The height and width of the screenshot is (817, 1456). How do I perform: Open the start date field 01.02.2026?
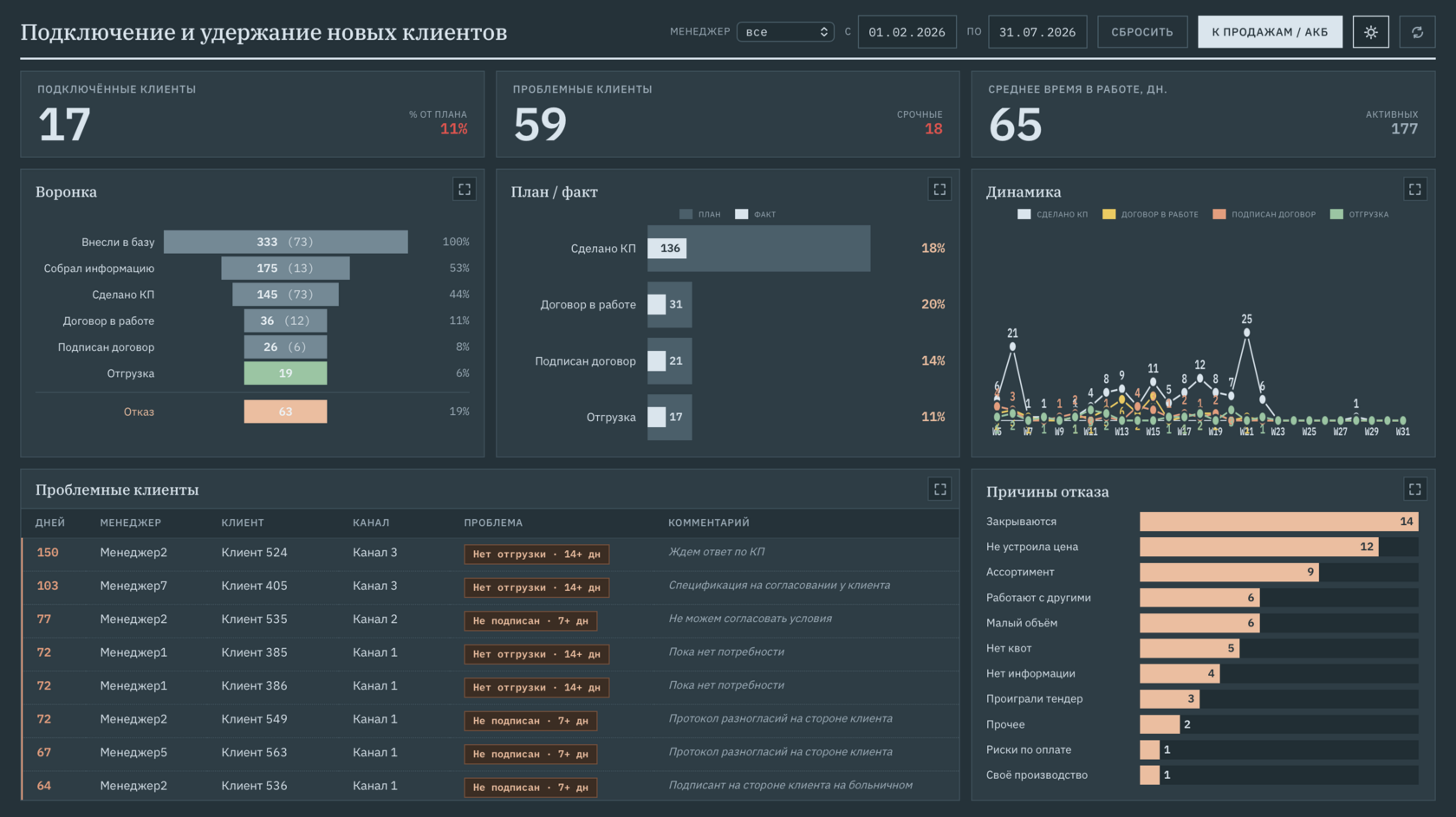pyautogui.click(x=907, y=32)
